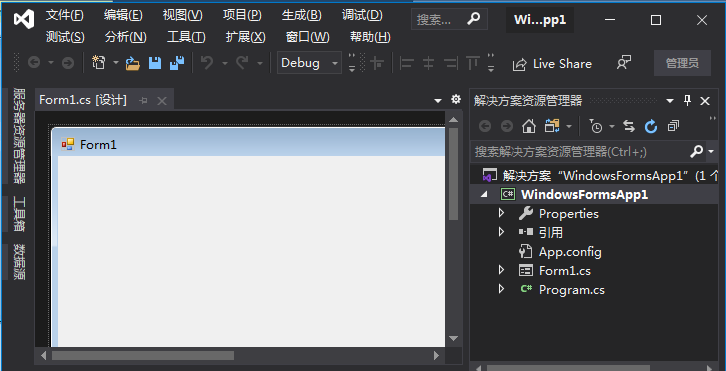Expand the Properties tree node
The width and height of the screenshot is (726, 371).
[501, 214]
